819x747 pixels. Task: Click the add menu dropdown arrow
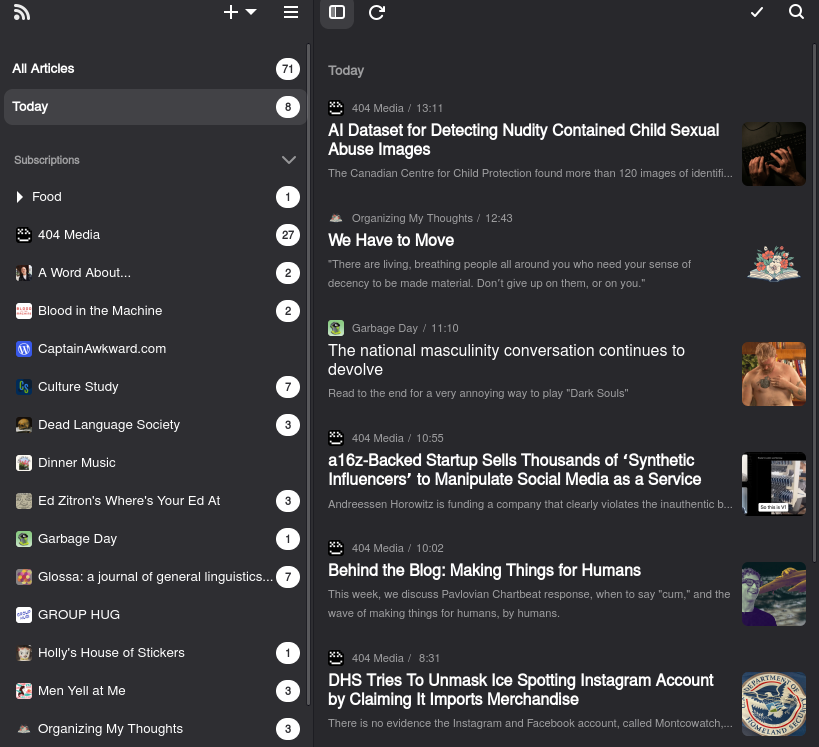click(251, 12)
